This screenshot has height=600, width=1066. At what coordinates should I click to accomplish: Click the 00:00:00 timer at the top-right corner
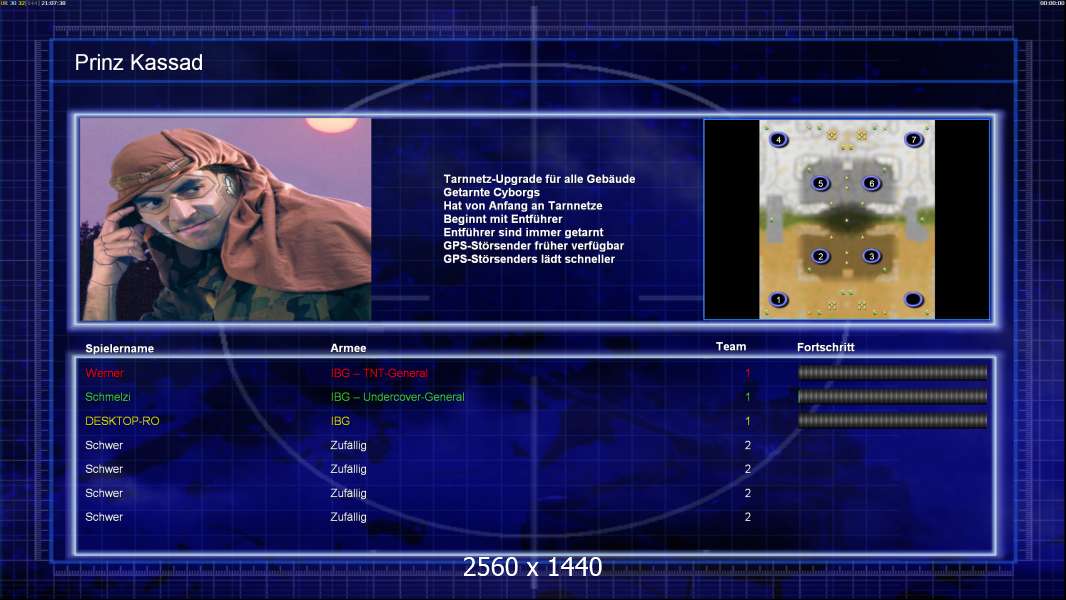tap(1052, 3)
